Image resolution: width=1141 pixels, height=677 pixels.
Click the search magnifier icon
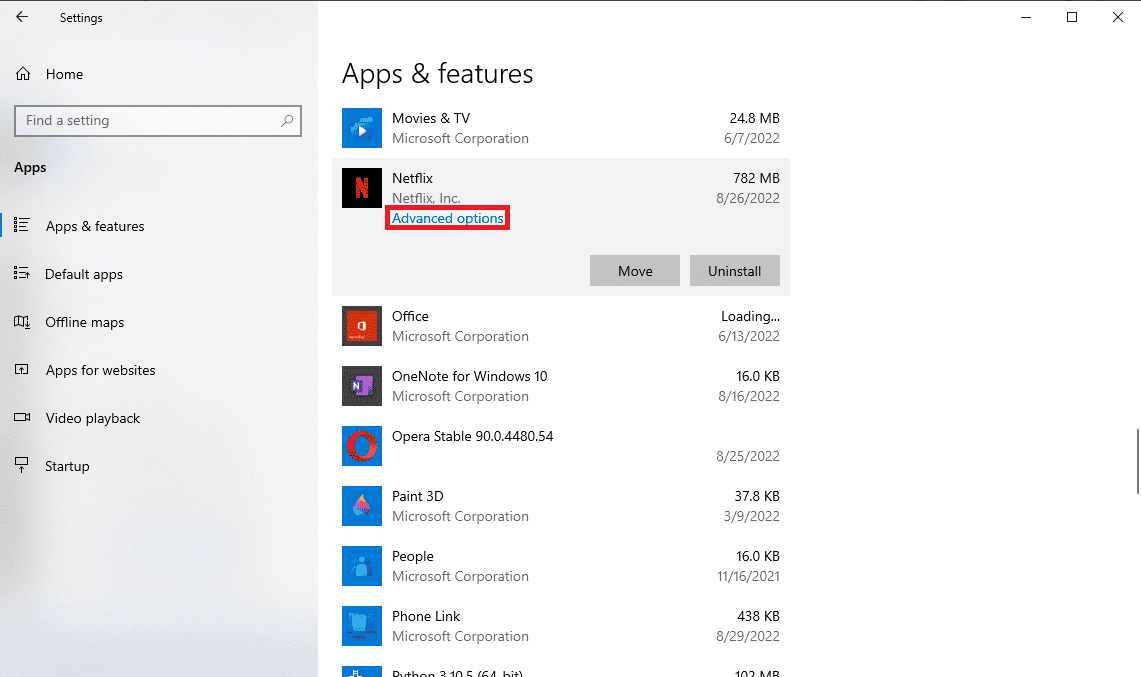click(x=287, y=121)
